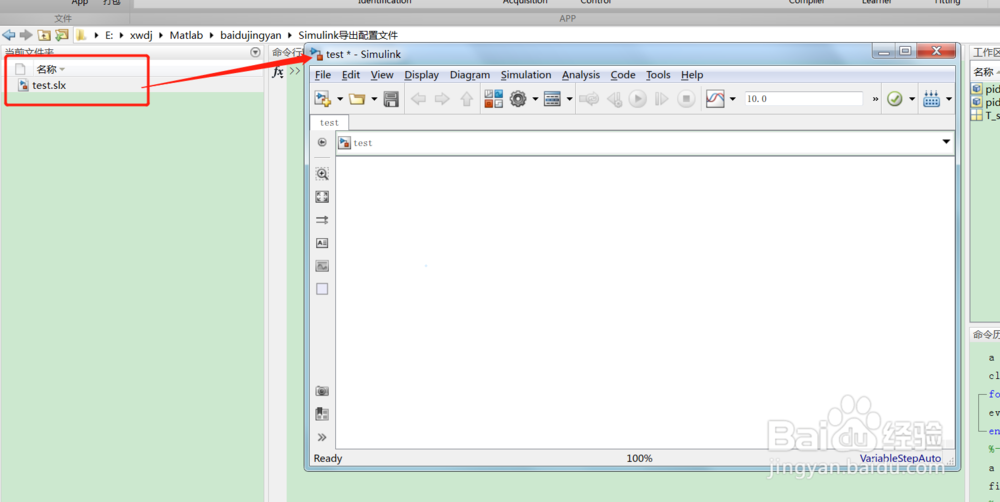Open the Simulation menu

click(x=526, y=75)
